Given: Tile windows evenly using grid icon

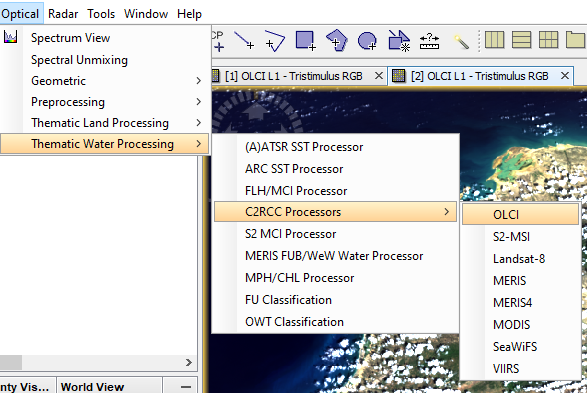Looking at the screenshot, I should pyautogui.click(x=549, y=40).
